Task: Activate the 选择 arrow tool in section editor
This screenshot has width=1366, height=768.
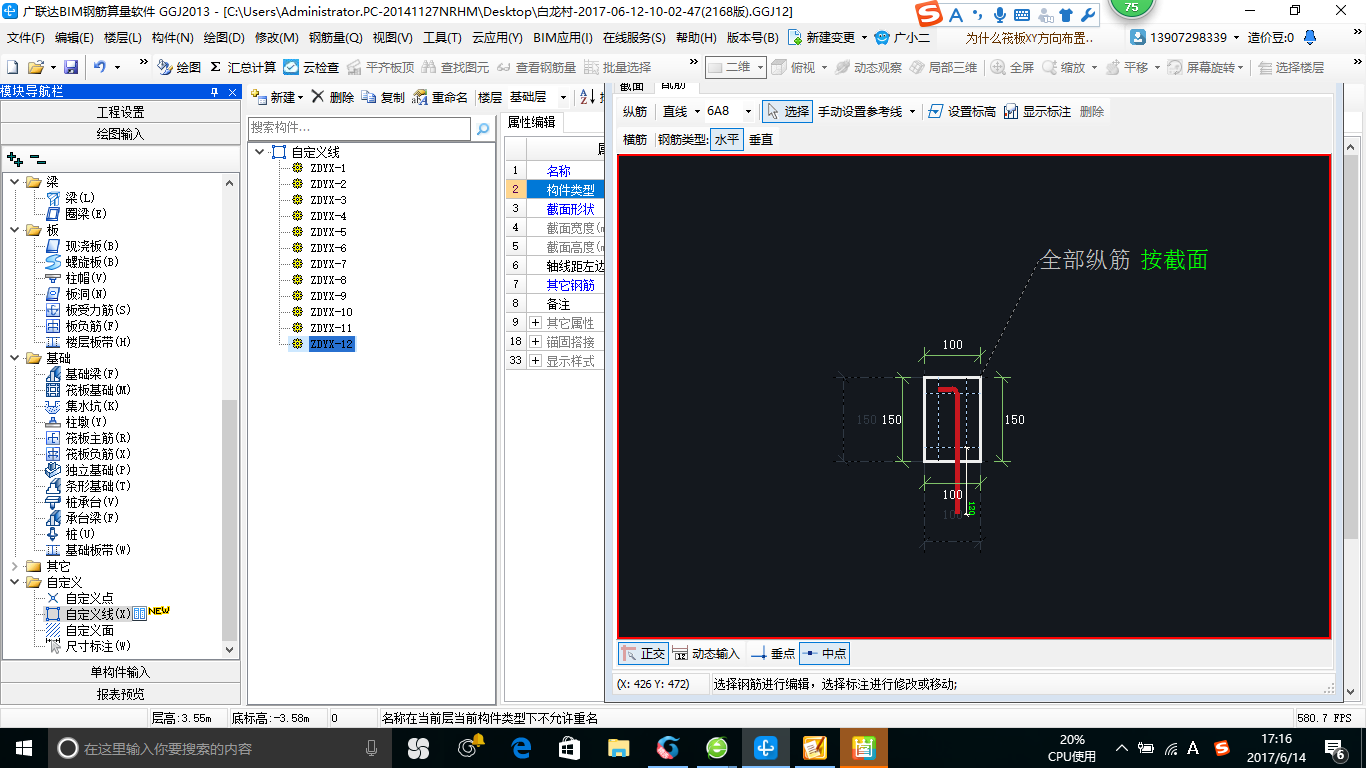Action: pos(787,111)
